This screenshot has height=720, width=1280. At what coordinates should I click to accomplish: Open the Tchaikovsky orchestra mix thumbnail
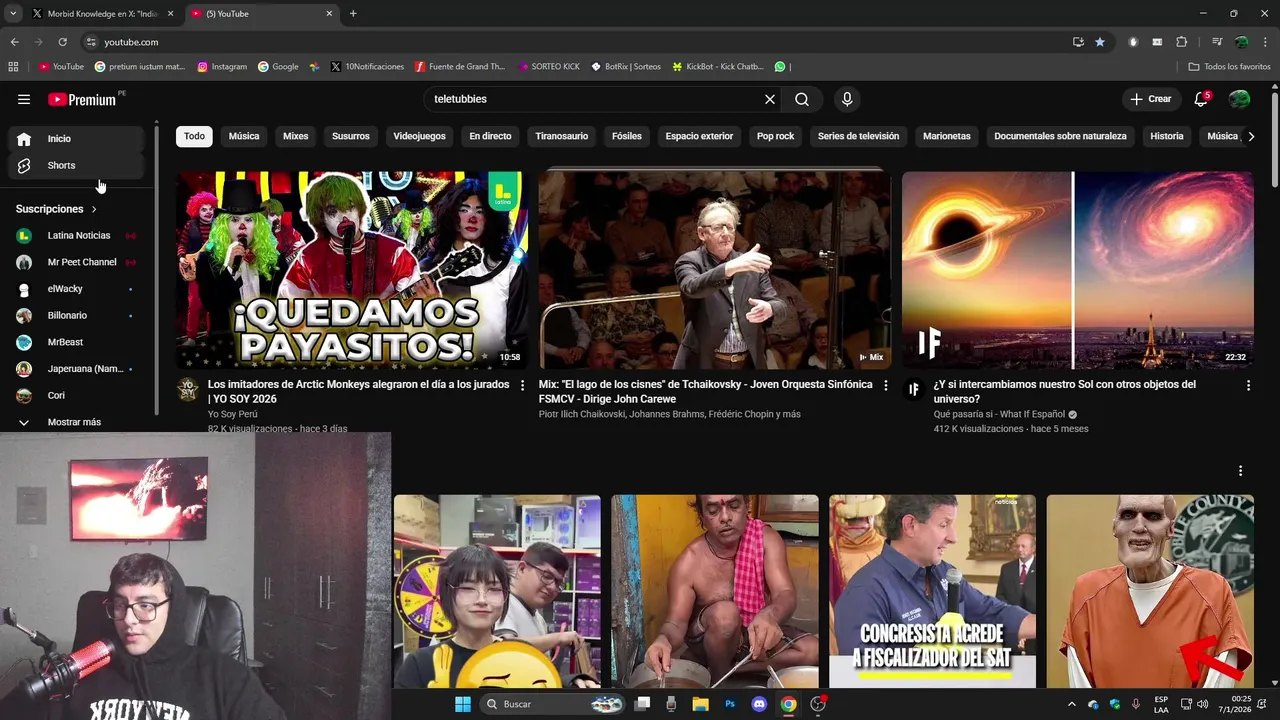click(x=714, y=270)
